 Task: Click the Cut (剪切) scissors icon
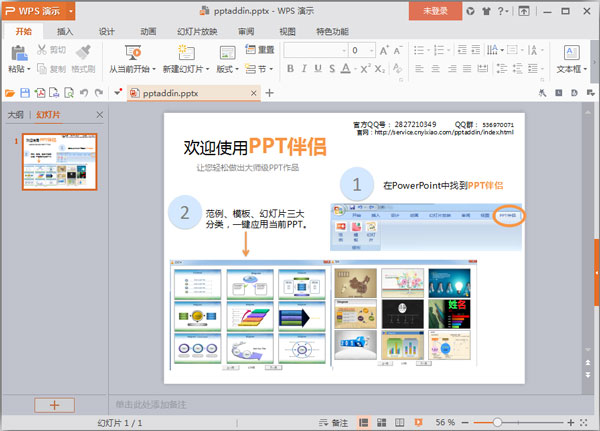click(x=42, y=50)
